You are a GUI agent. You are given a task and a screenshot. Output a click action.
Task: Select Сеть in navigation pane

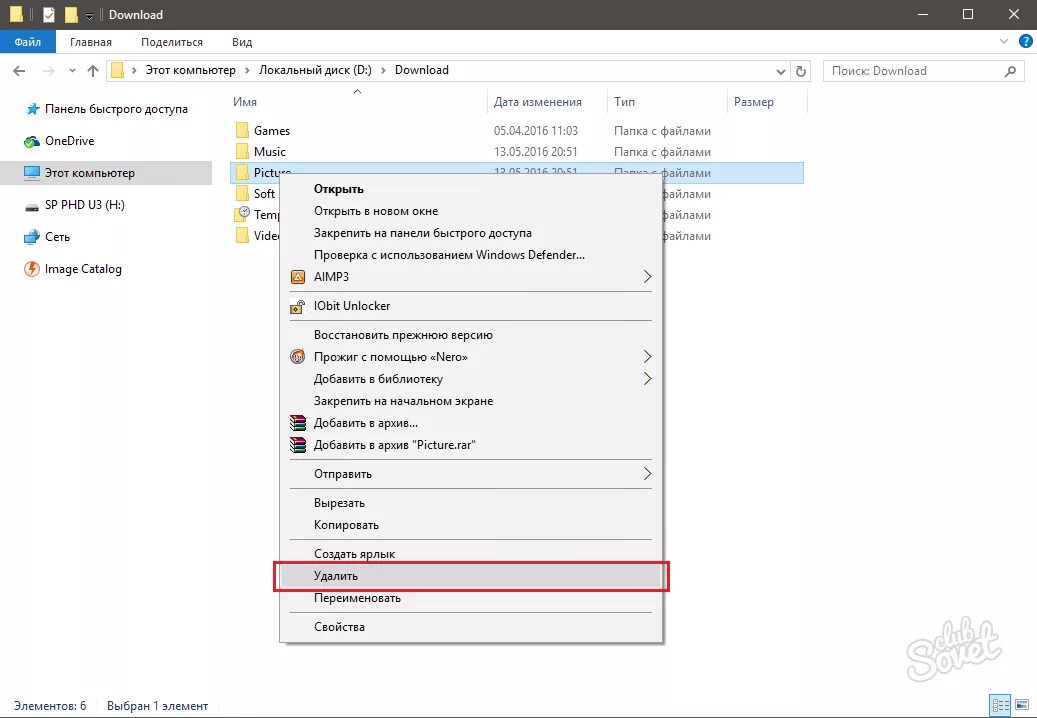[x=47, y=237]
